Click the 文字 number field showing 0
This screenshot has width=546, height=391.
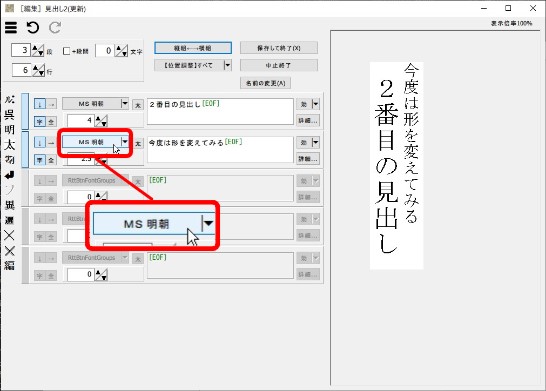pyautogui.click(x=104, y=51)
